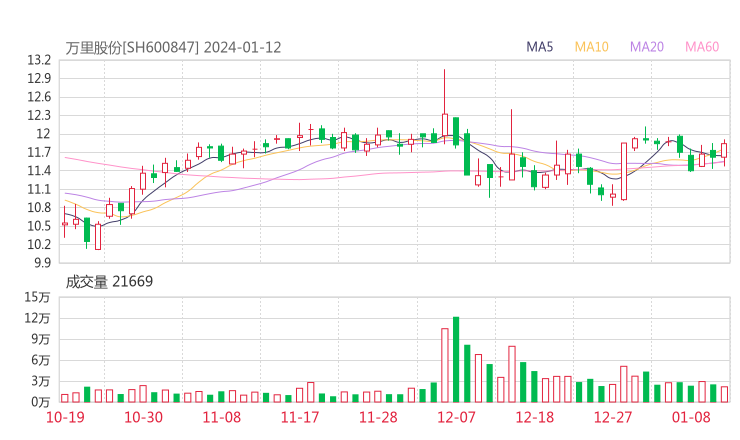Click the last candlestick on the right

[724, 152]
